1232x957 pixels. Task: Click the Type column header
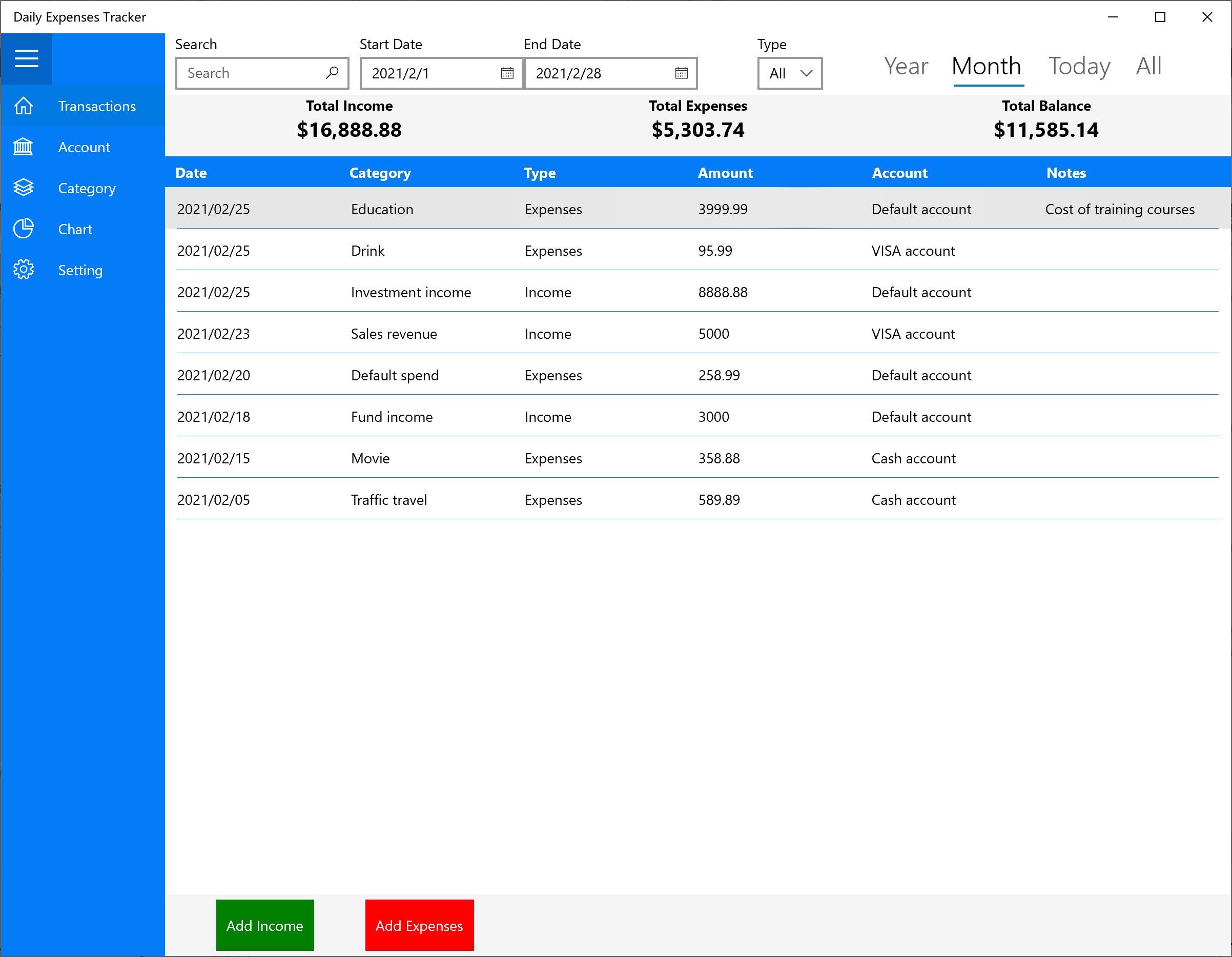pyautogui.click(x=539, y=173)
